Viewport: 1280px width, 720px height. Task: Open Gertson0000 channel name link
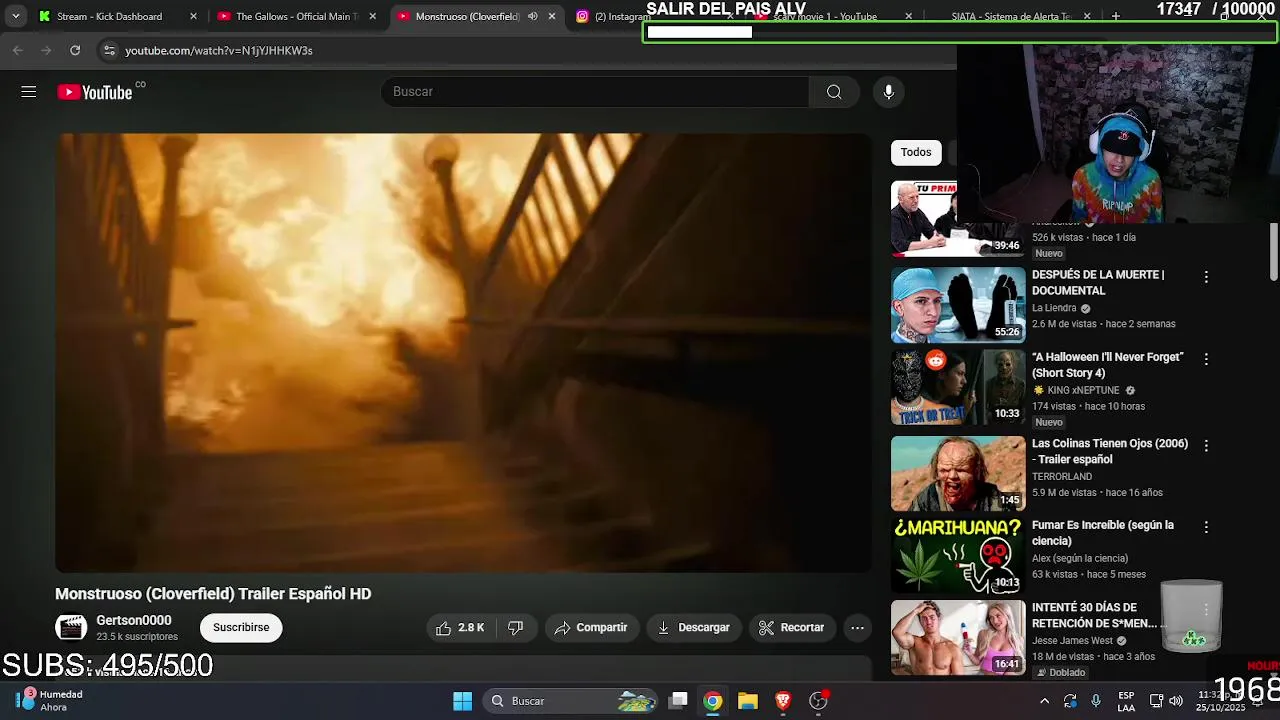[134, 620]
